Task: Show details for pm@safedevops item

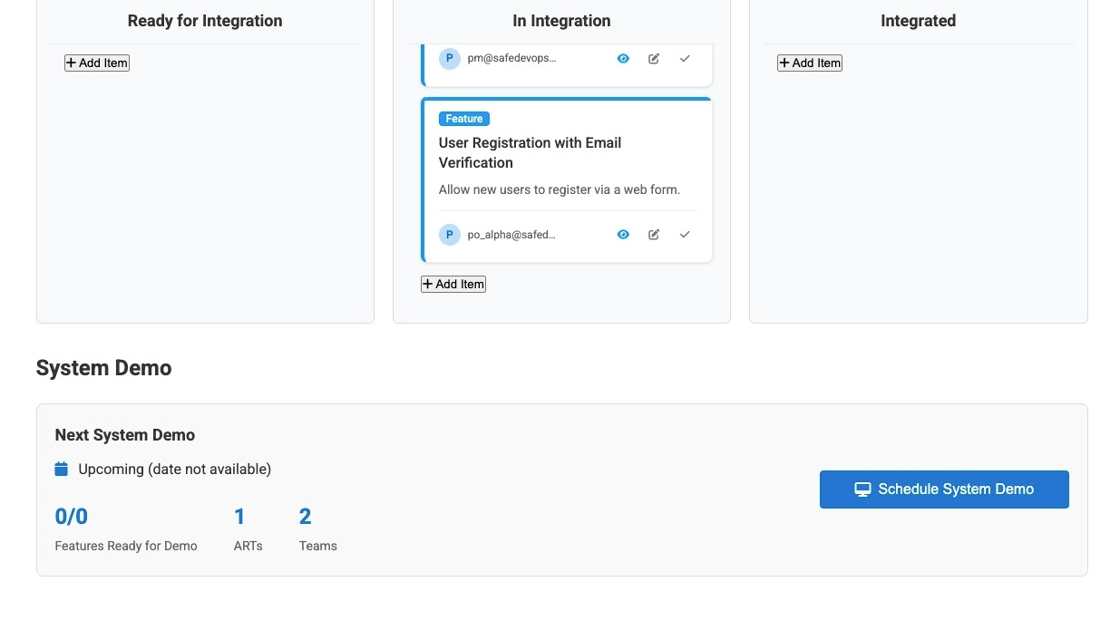Action: (x=623, y=58)
